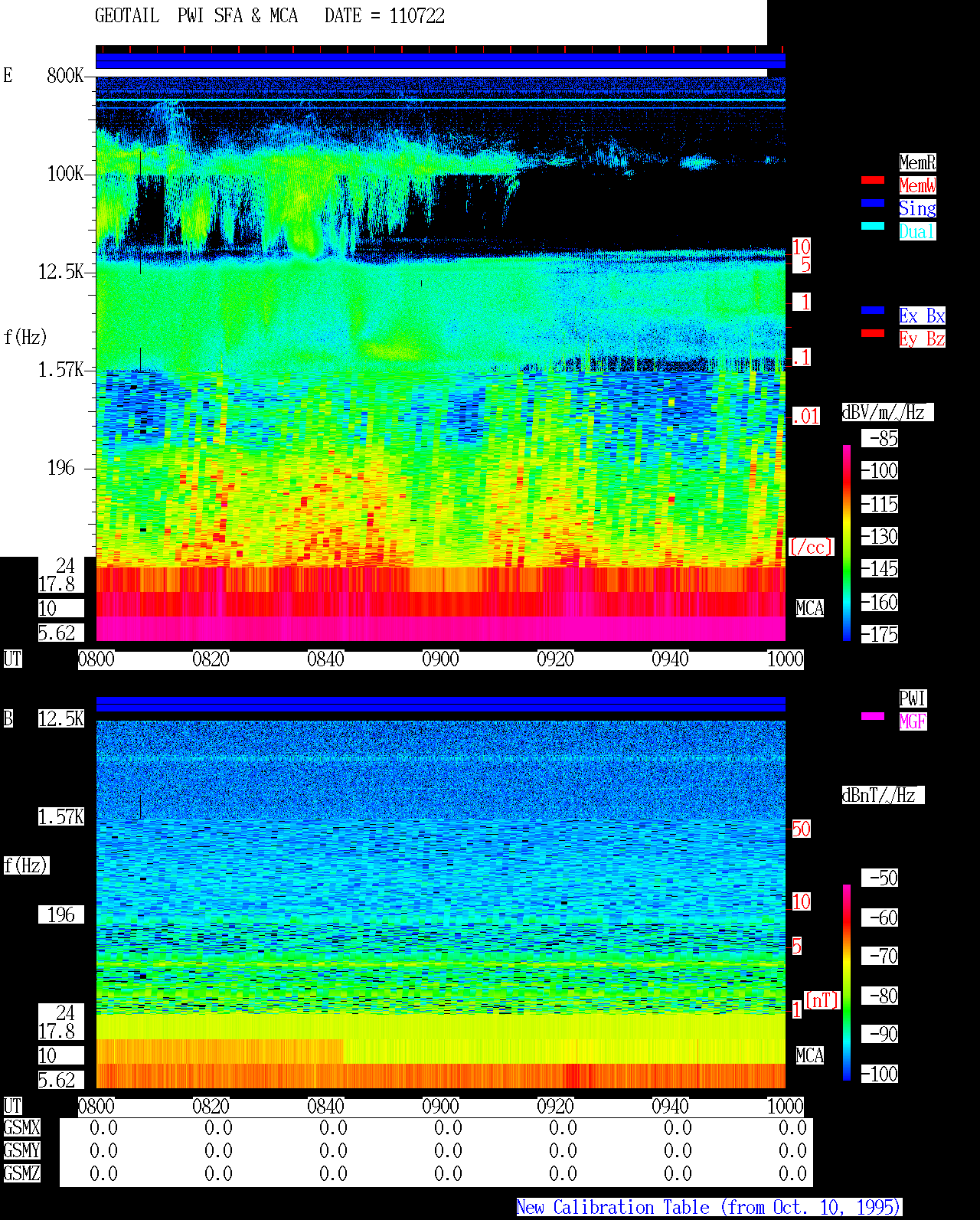Click the -130 color bar value

(880, 536)
